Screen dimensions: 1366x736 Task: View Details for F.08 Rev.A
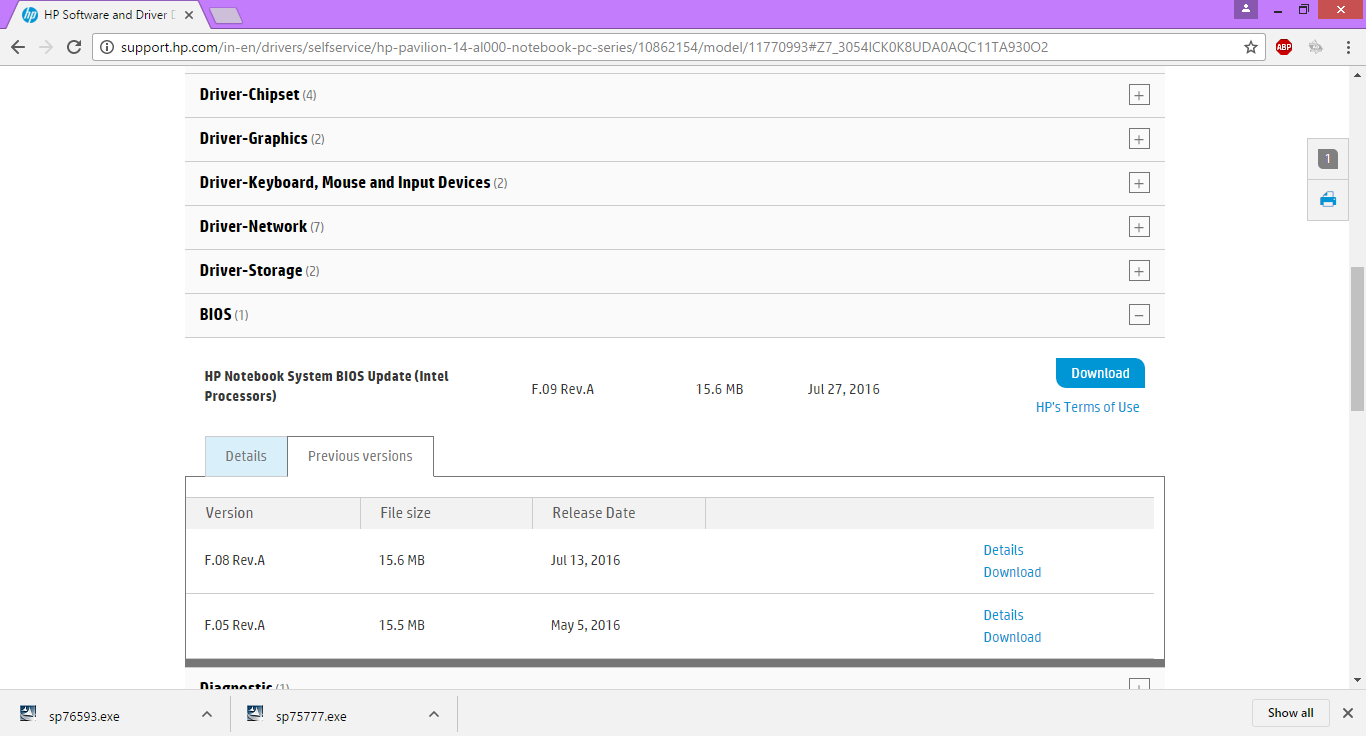tap(1003, 550)
